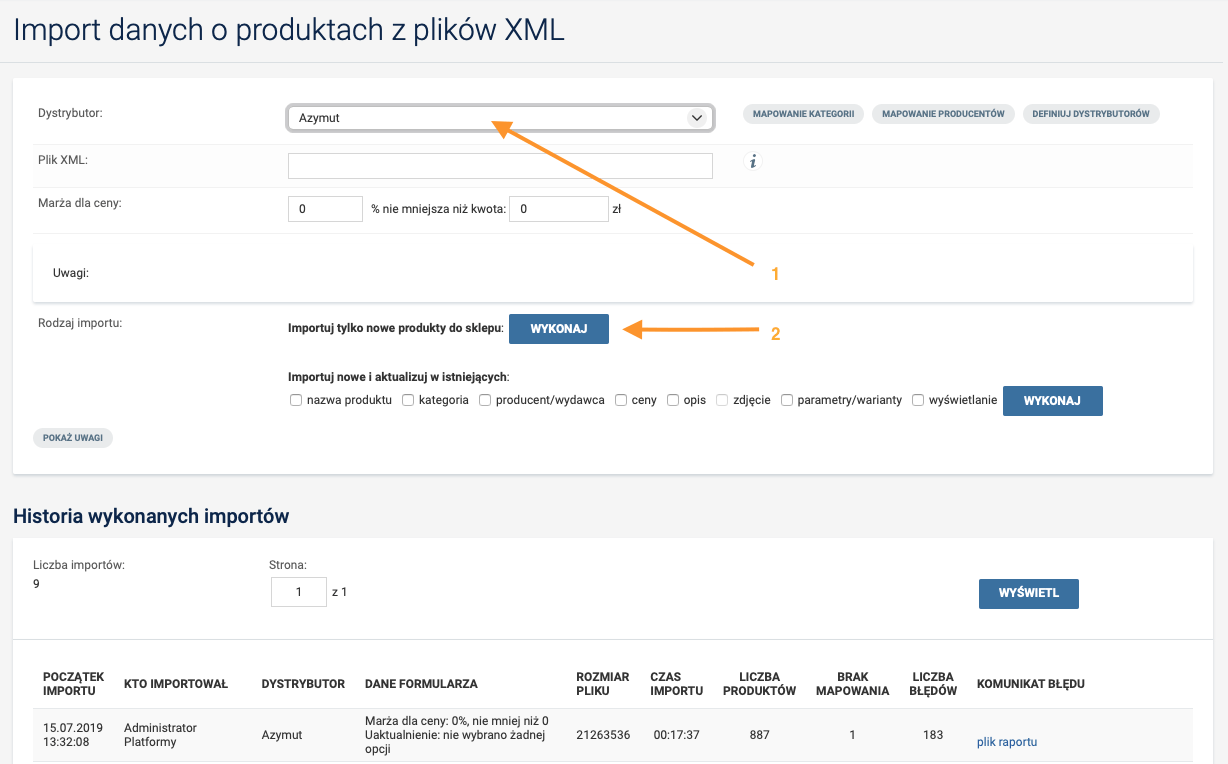Toggle the kategoria checkbox
Viewport: 1228px width, 764px height.
tap(408, 400)
